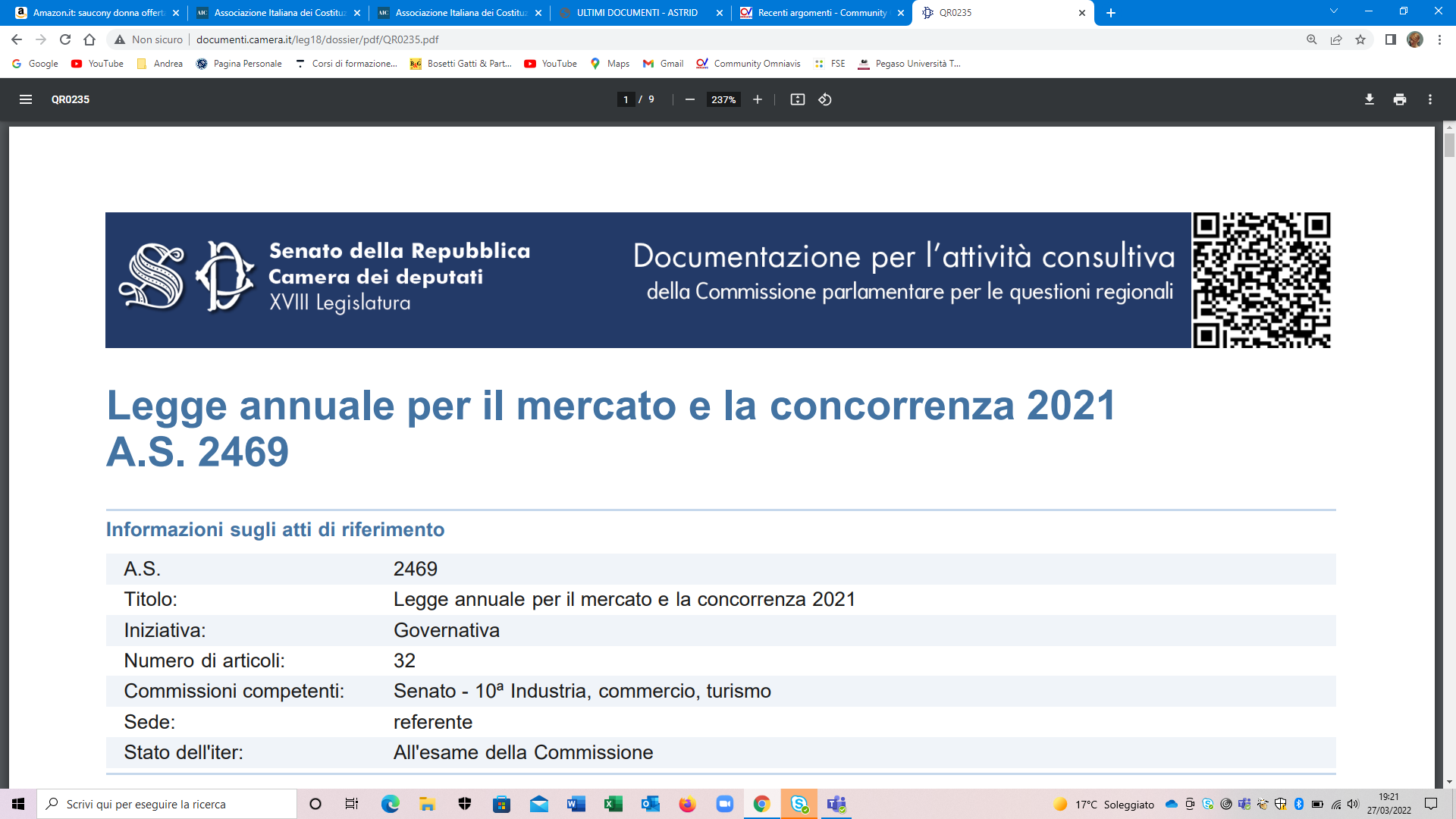Reload the current page
1456x819 pixels.
[65, 39]
